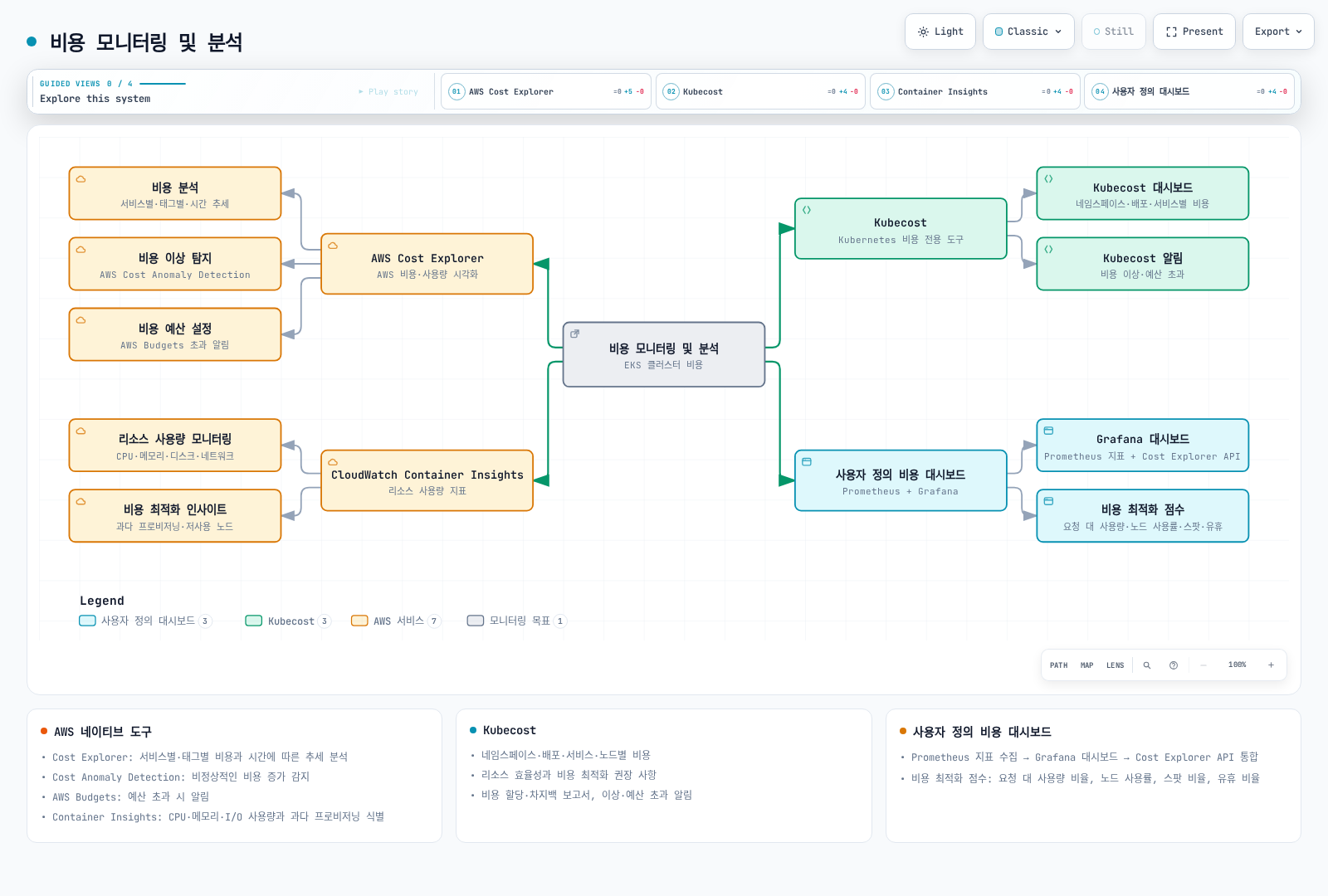The height and width of the screenshot is (896, 1328).
Task: Click window icon on 비용 최적화 점수 node
Action: (1048, 502)
